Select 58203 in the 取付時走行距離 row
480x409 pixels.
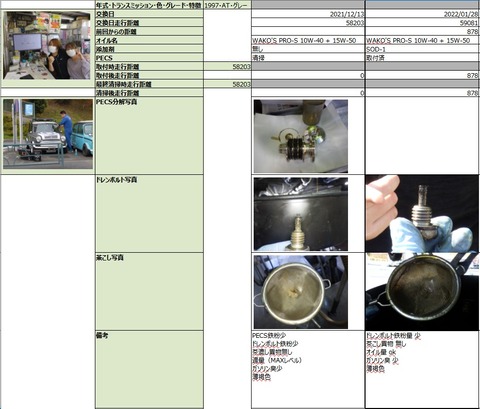[227, 66]
